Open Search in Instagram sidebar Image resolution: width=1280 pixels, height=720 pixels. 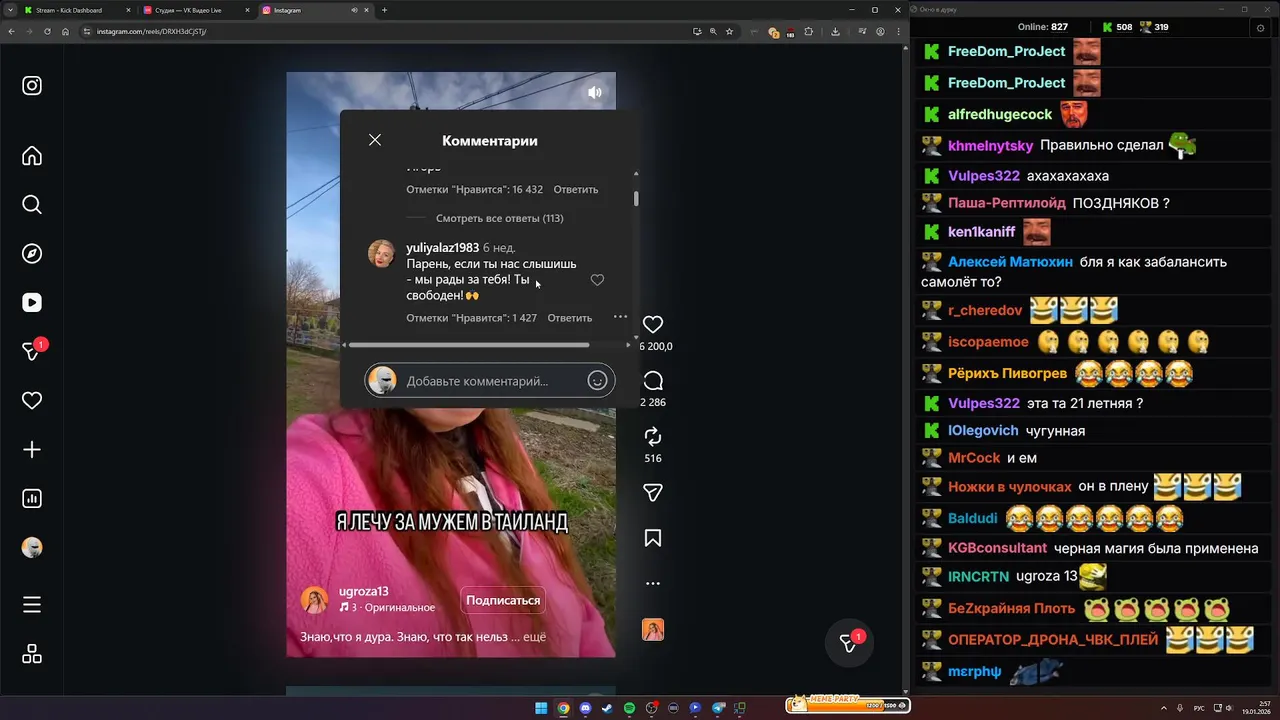32,205
